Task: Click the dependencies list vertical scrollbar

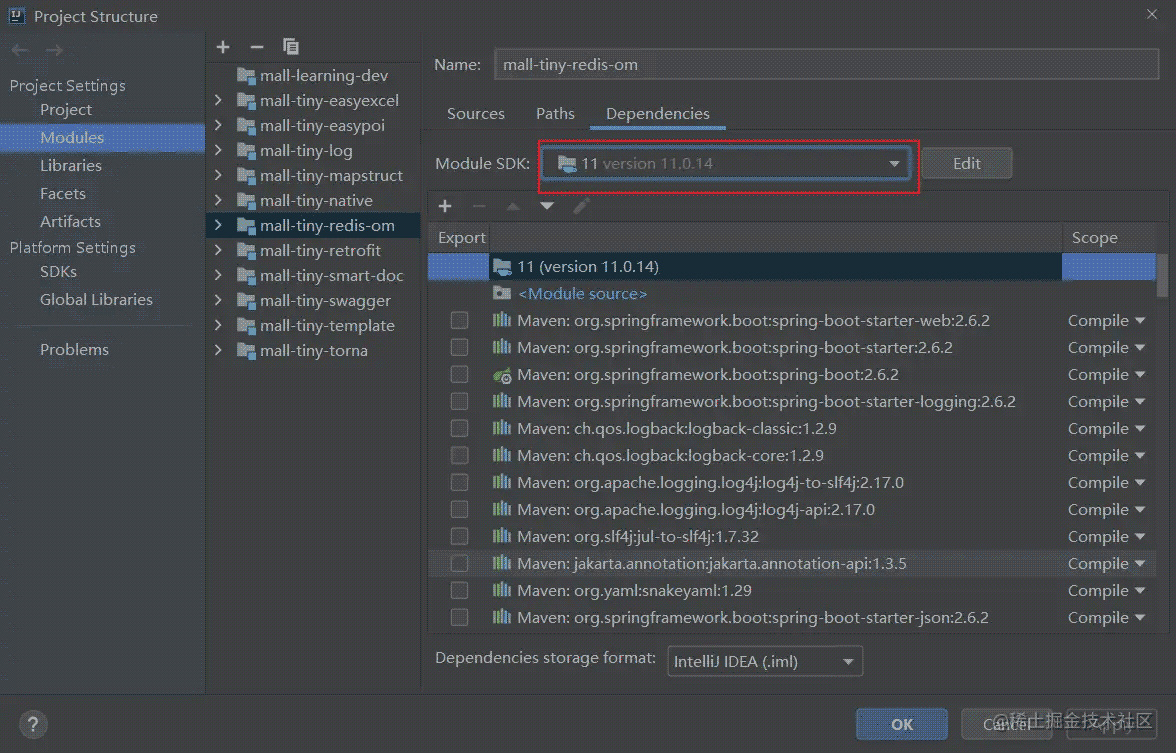Action: tap(1162, 275)
